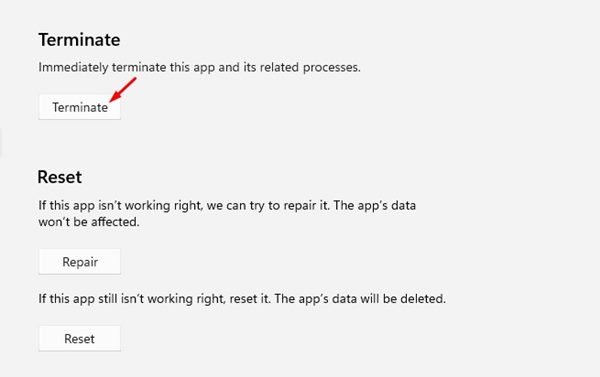This screenshot has height=377, width=600.
Task: Click "The app's data" in the repair description
Action: 375,206
